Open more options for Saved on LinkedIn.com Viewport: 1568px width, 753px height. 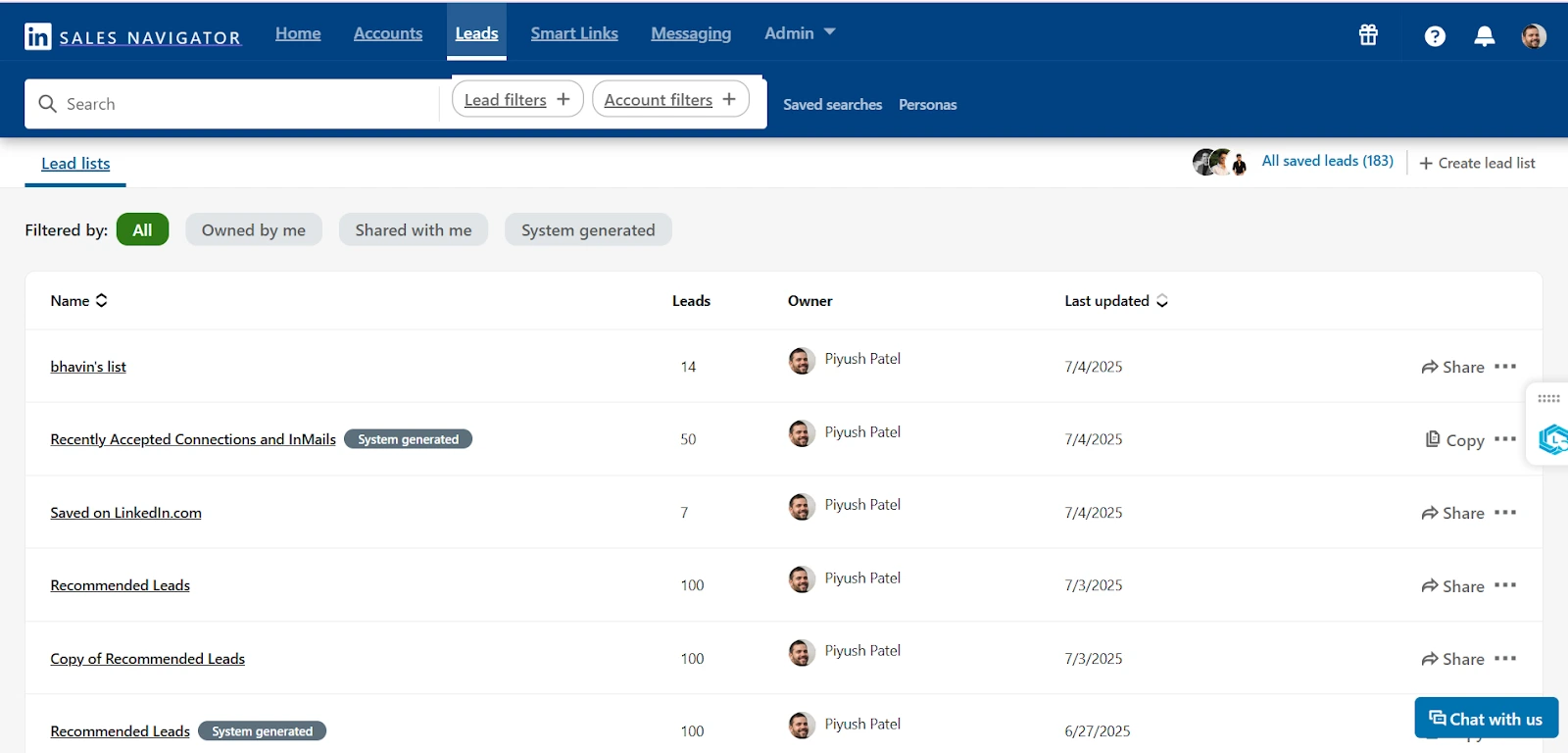point(1505,512)
